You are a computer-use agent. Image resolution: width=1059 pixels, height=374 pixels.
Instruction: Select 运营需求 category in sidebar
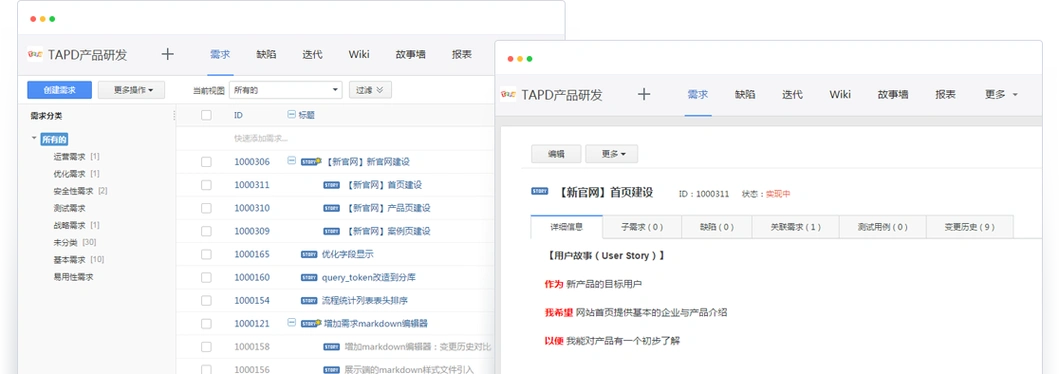[x=69, y=157]
